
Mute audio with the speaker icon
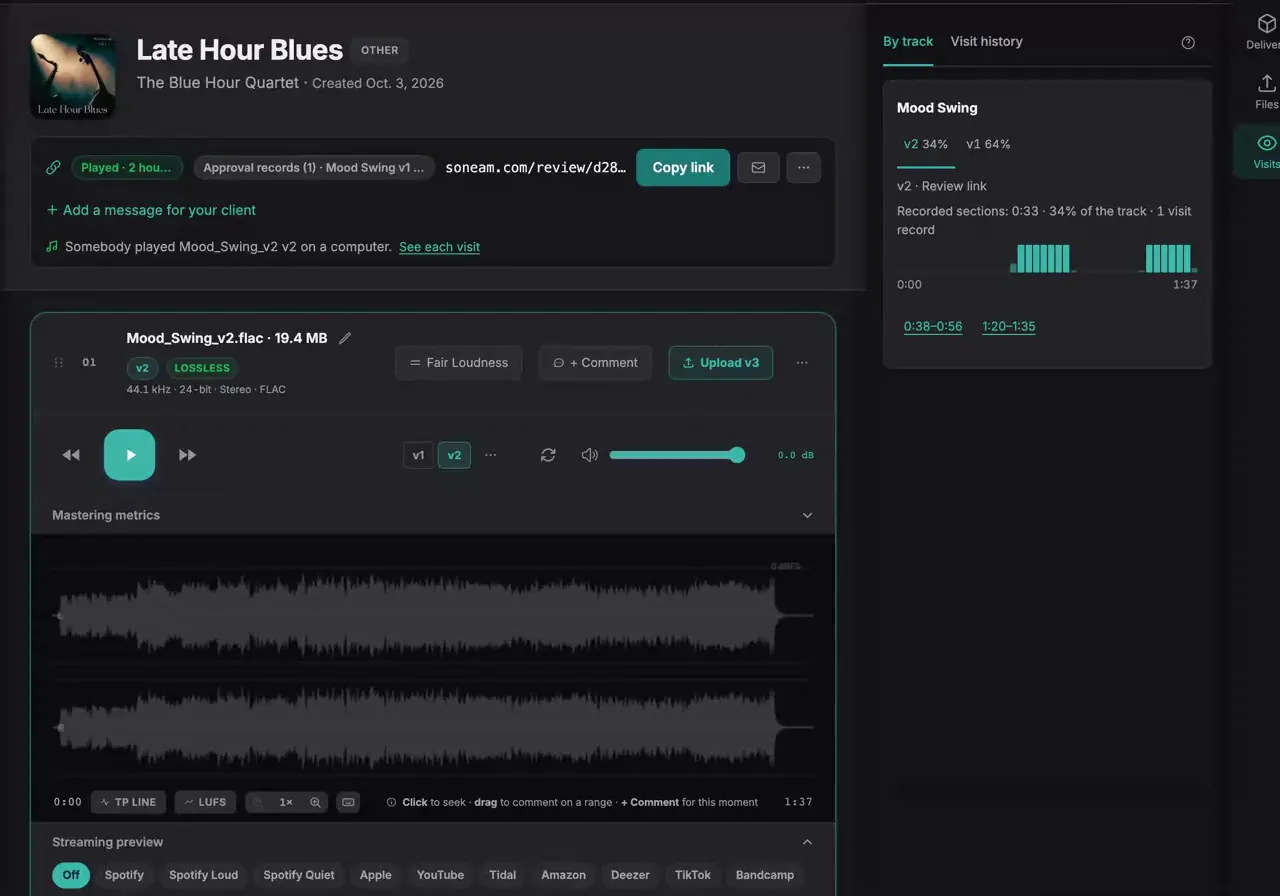pos(590,455)
